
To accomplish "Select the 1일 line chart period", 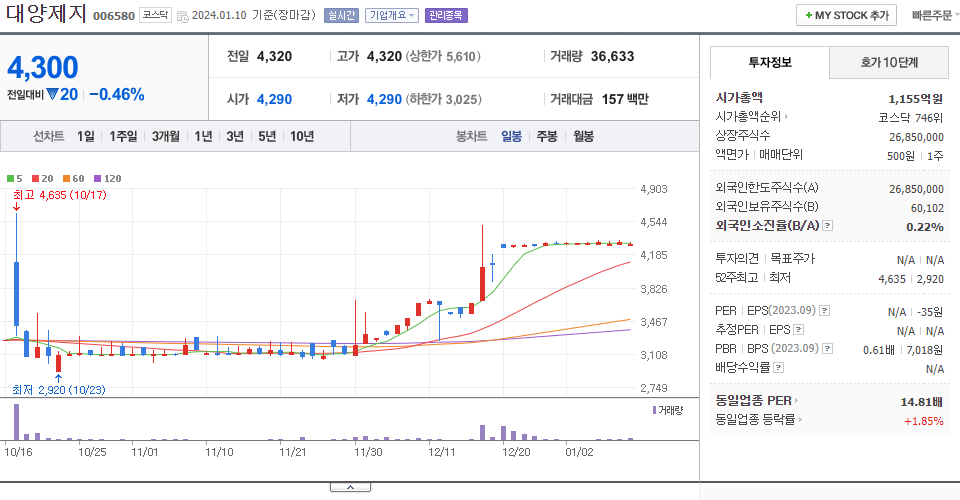I will point(86,136).
